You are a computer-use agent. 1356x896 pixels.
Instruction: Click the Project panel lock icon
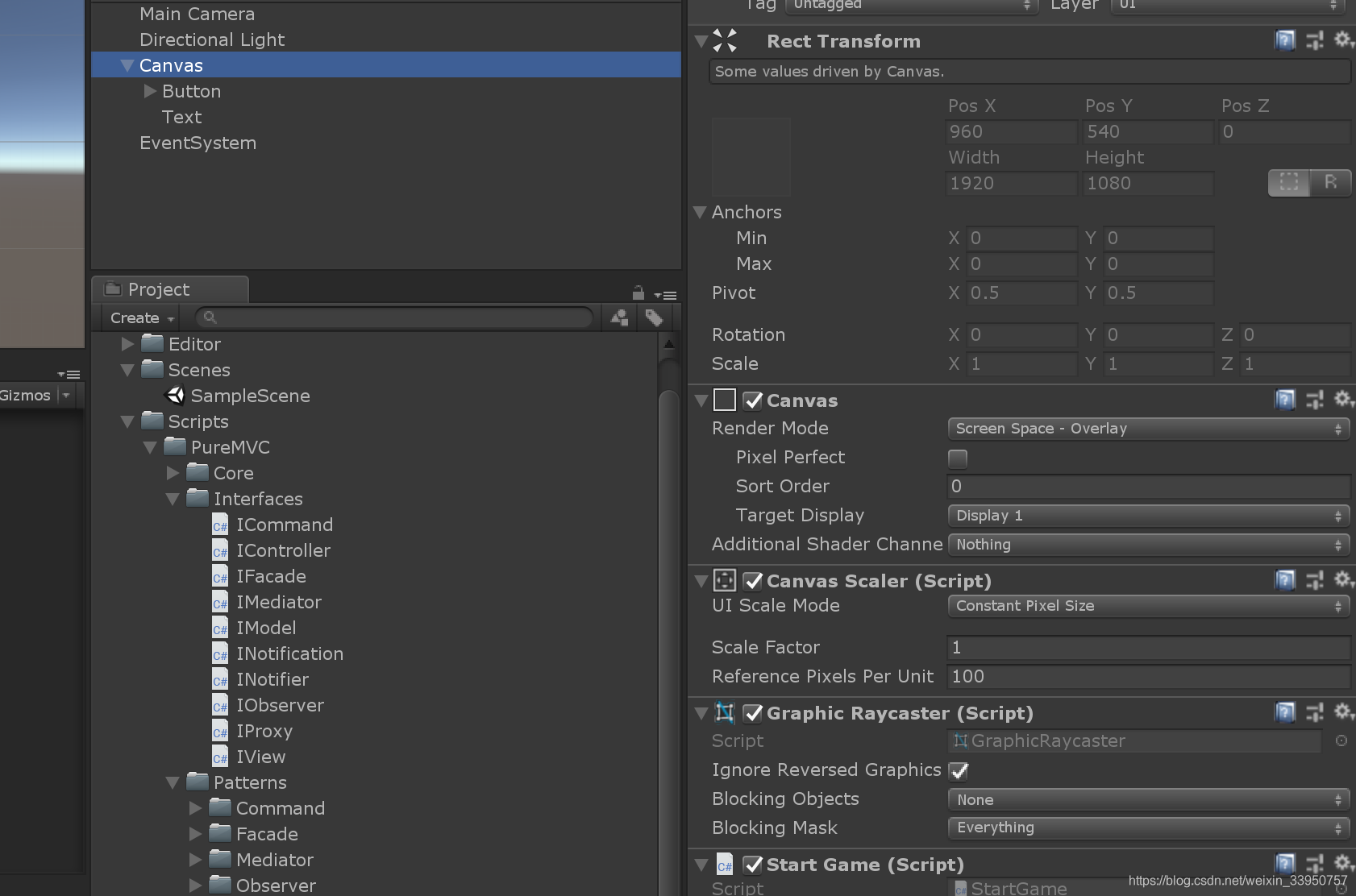[638, 292]
